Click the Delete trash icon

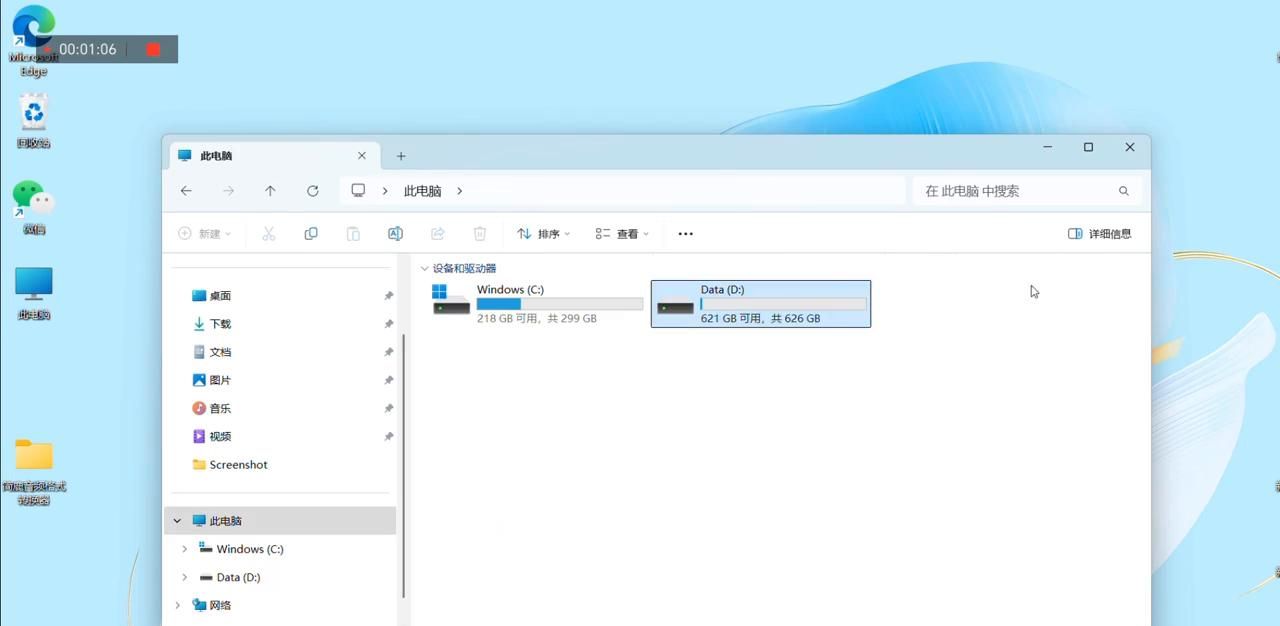pyautogui.click(x=480, y=234)
